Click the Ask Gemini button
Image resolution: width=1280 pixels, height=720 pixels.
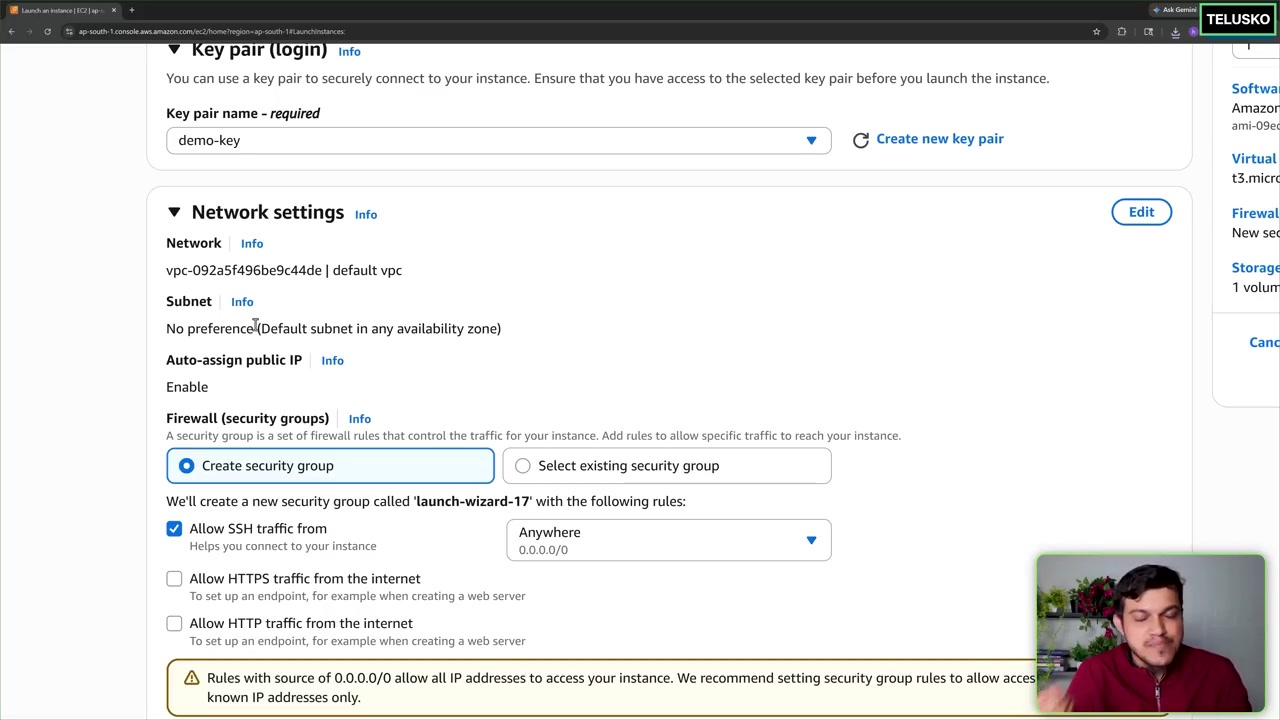[1175, 10]
